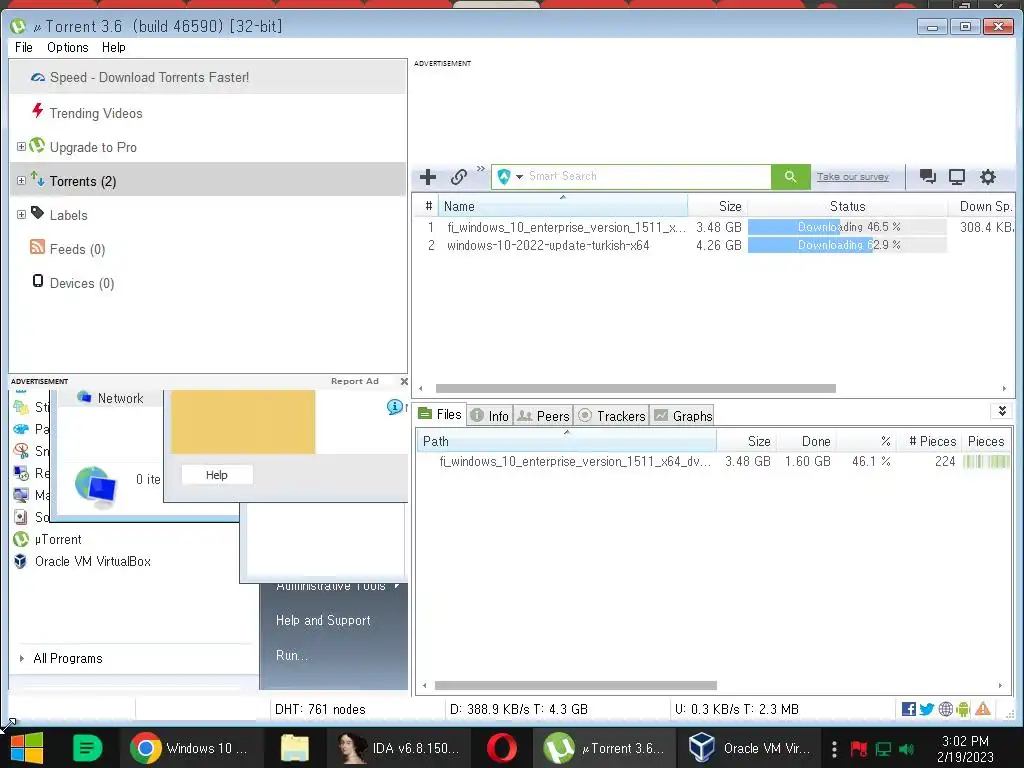Open the Help menu
The width and height of the screenshot is (1024, 768).
point(114,47)
